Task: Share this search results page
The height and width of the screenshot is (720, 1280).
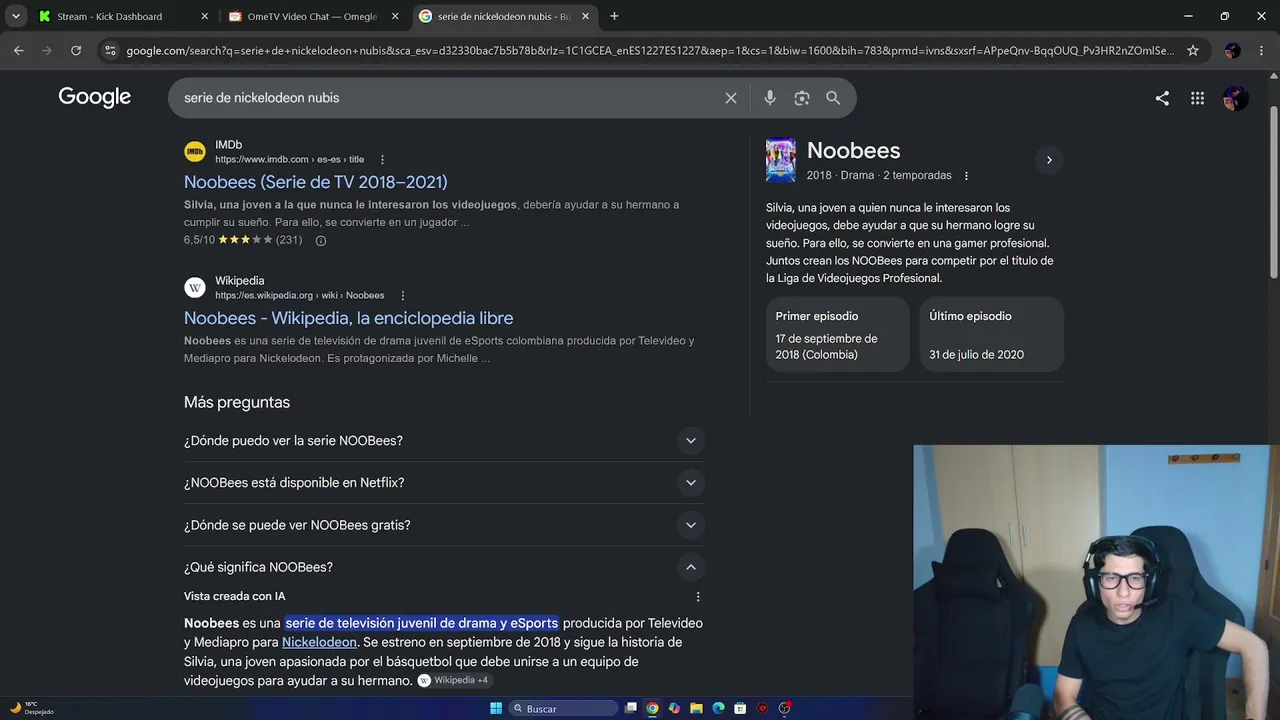Action: pyautogui.click(x=1162, y=98)
